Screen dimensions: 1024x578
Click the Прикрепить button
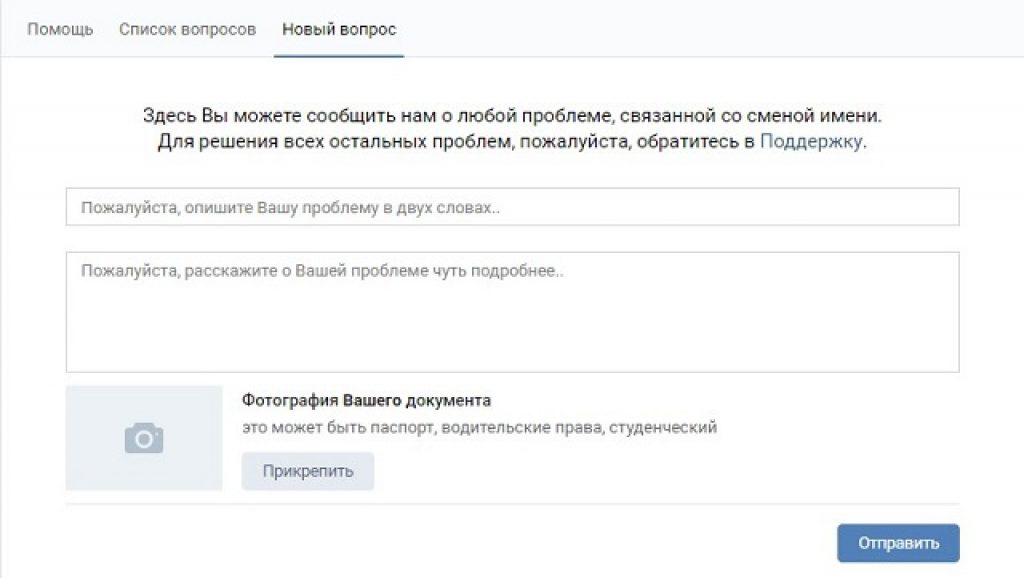(x=308, y=471)
